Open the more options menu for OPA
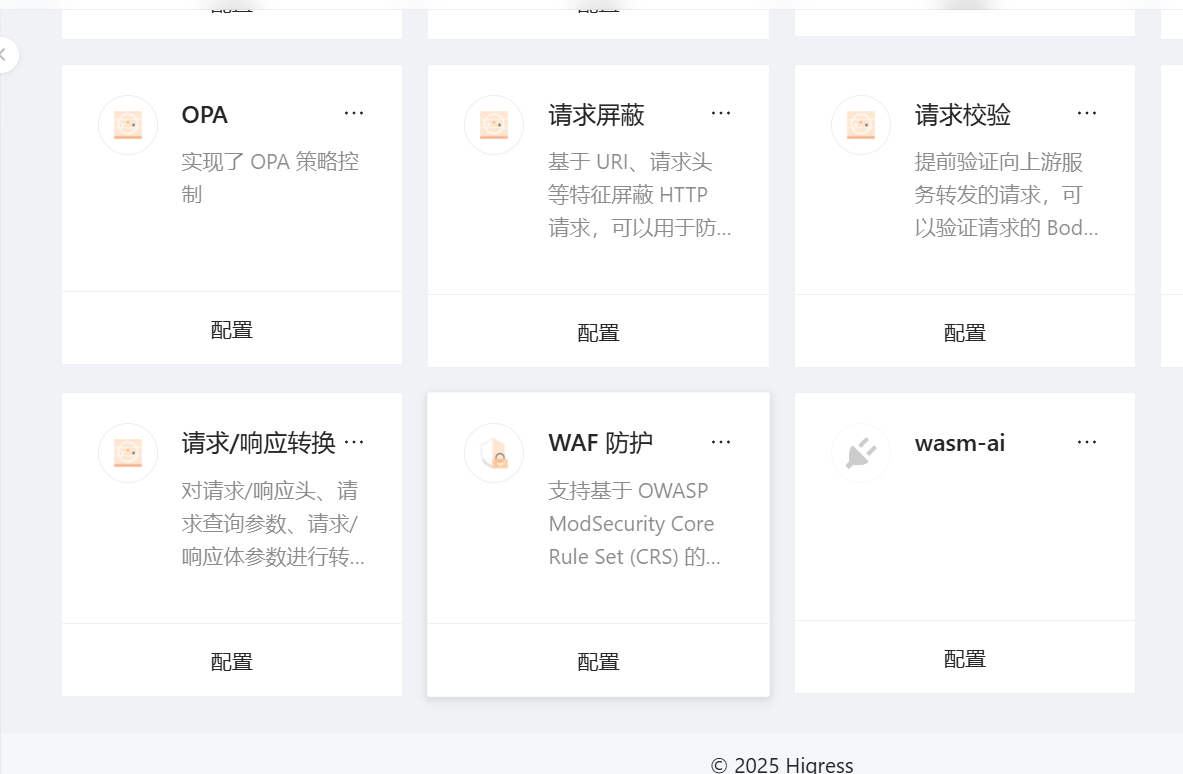Image resolution: width=1183 pixels, height=774 pixels. [354, 114]
